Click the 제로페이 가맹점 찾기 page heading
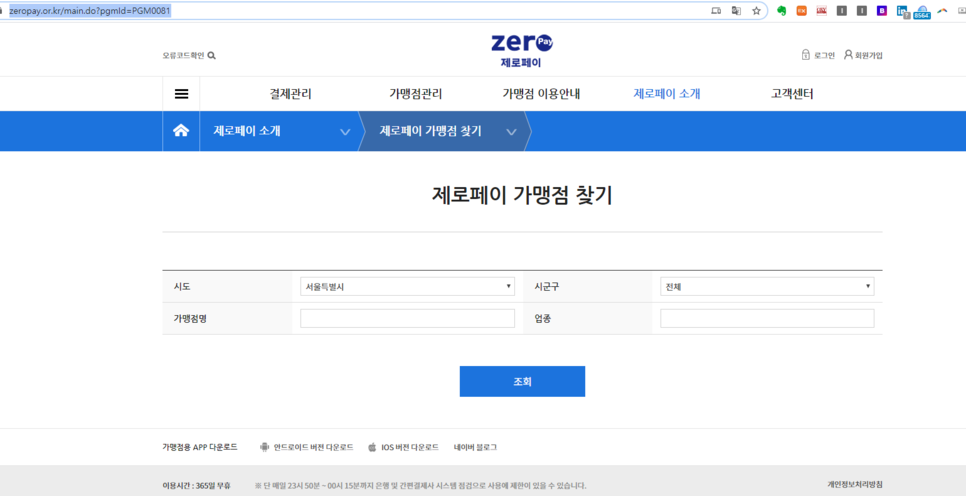Screen dimensions: 966x496 tap(522, 195)
